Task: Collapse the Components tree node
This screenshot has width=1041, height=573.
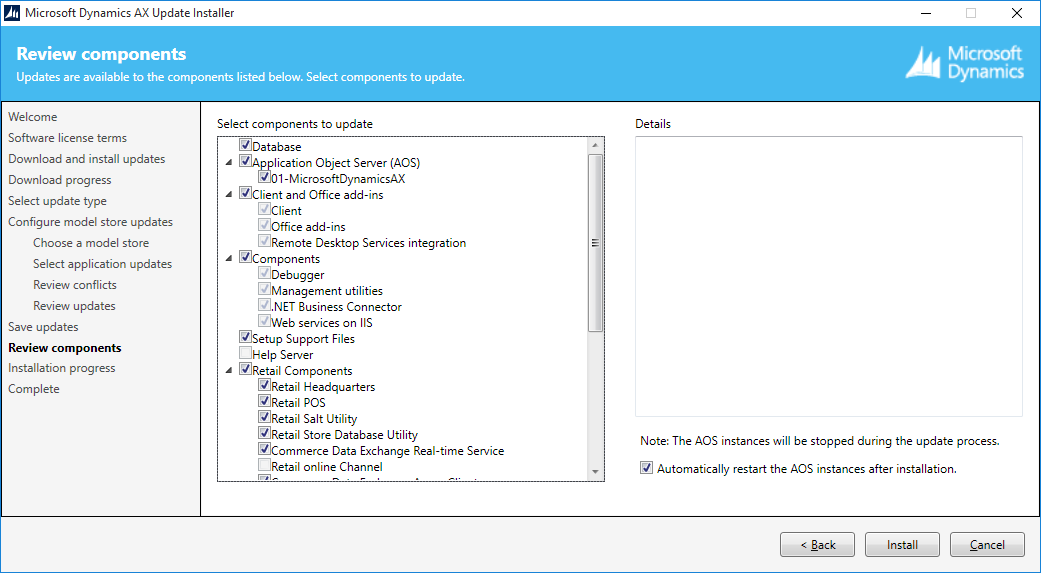Action: pos(229,258)
